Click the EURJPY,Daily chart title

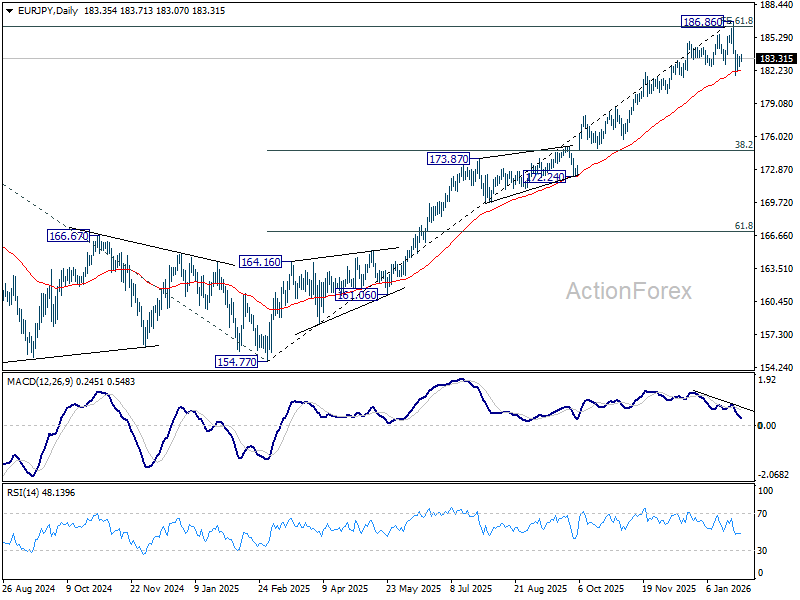(x=47, y=11)
